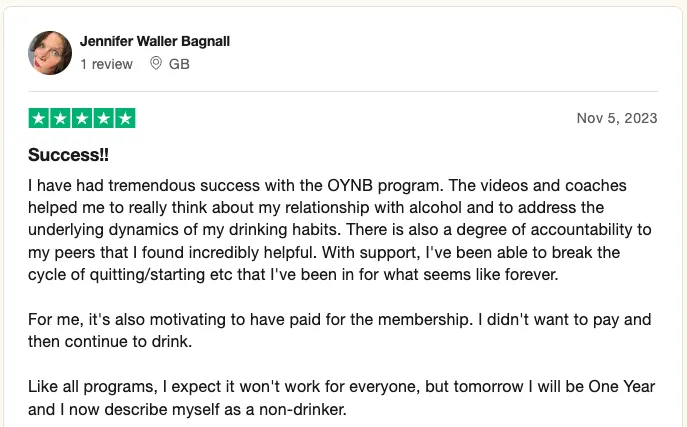Click the Nov 5, 2023 review date
The width and height of the screenshot is (687, 427).
point(617,118)
